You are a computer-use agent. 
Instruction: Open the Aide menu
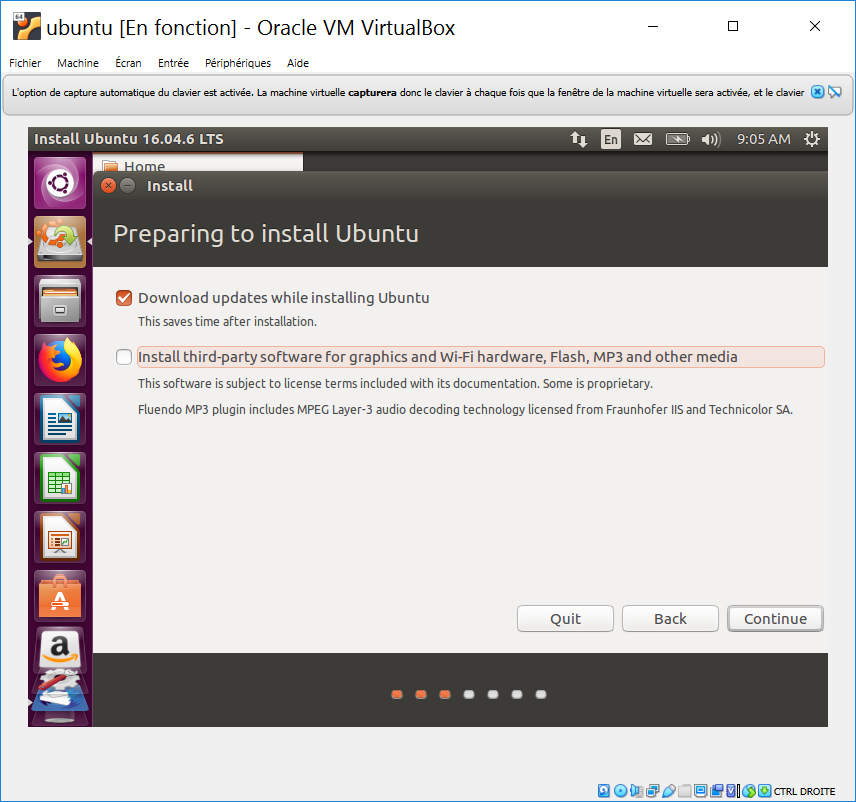(x=298, y=63)
